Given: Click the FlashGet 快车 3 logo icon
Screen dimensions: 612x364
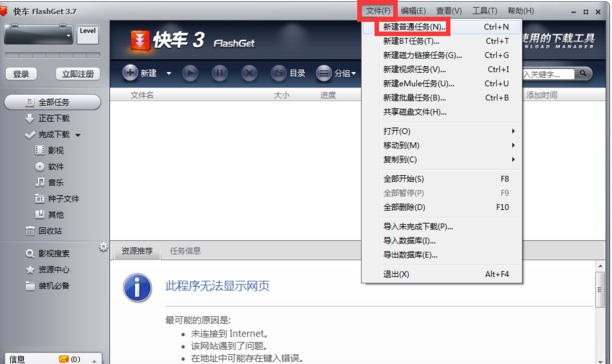Looking at the screenshot, I should [x=140, y=40].
